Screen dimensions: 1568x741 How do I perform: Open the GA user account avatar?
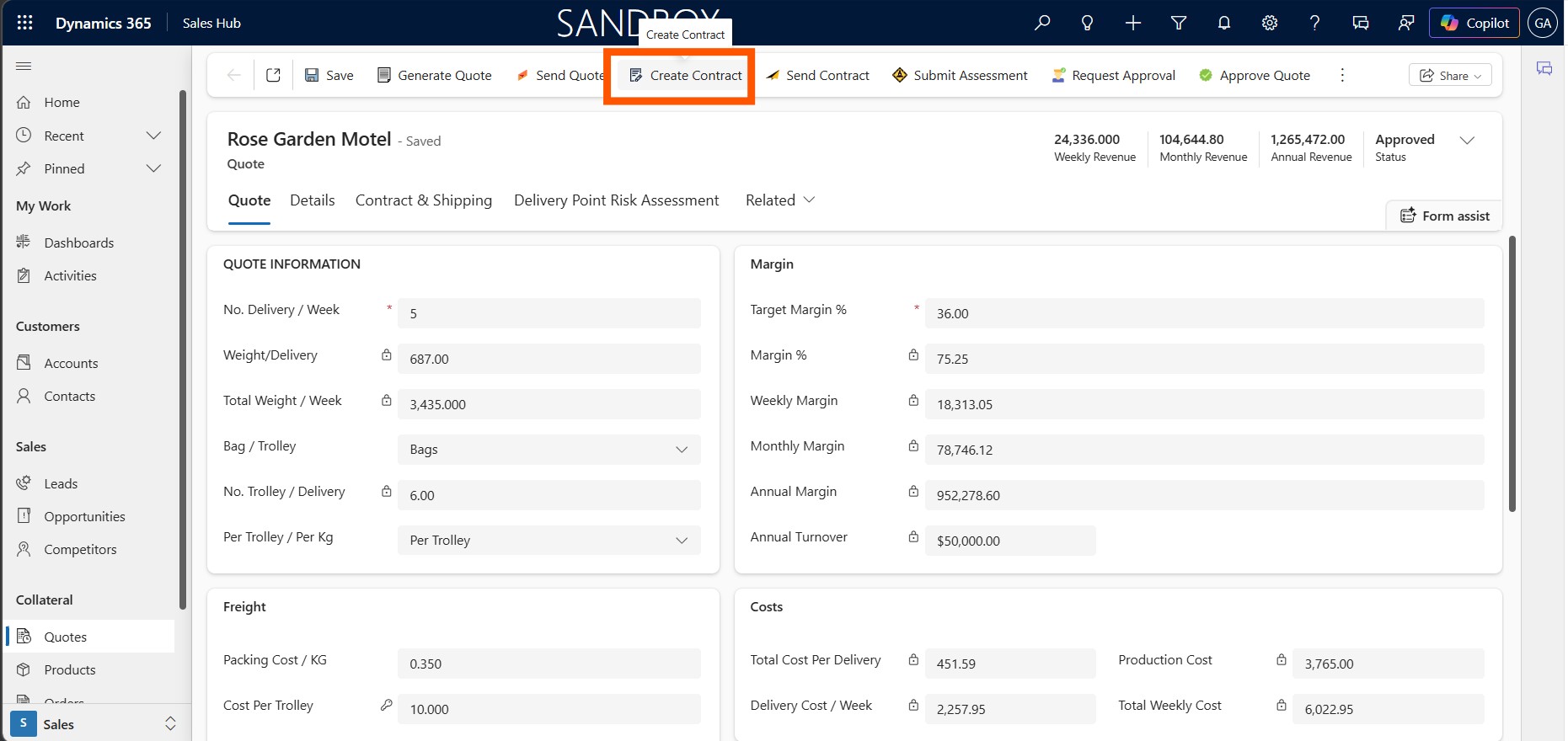pos(1543,23)
